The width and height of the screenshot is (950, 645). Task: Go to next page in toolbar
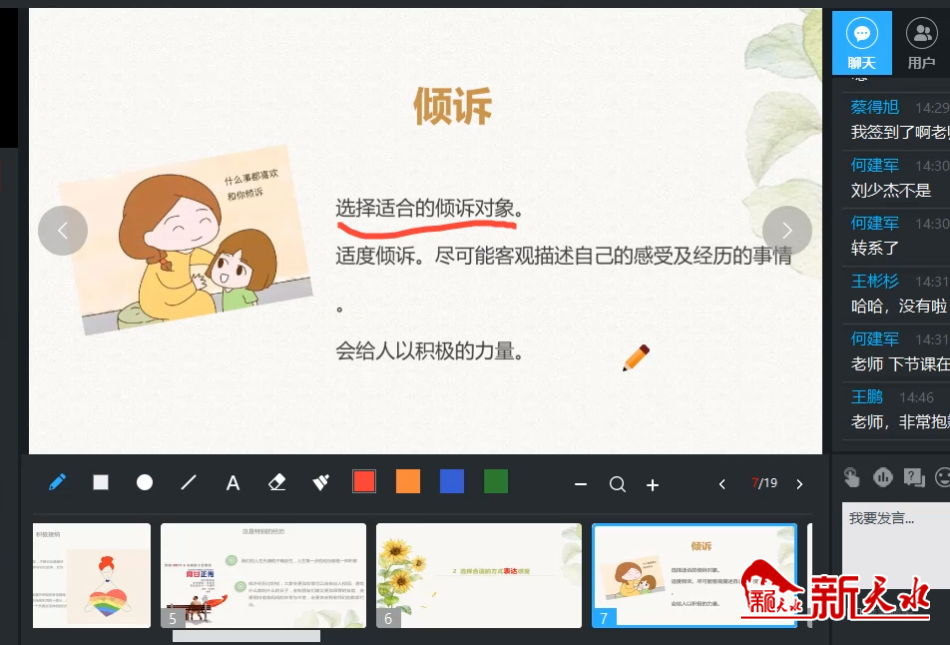point(799,484)
